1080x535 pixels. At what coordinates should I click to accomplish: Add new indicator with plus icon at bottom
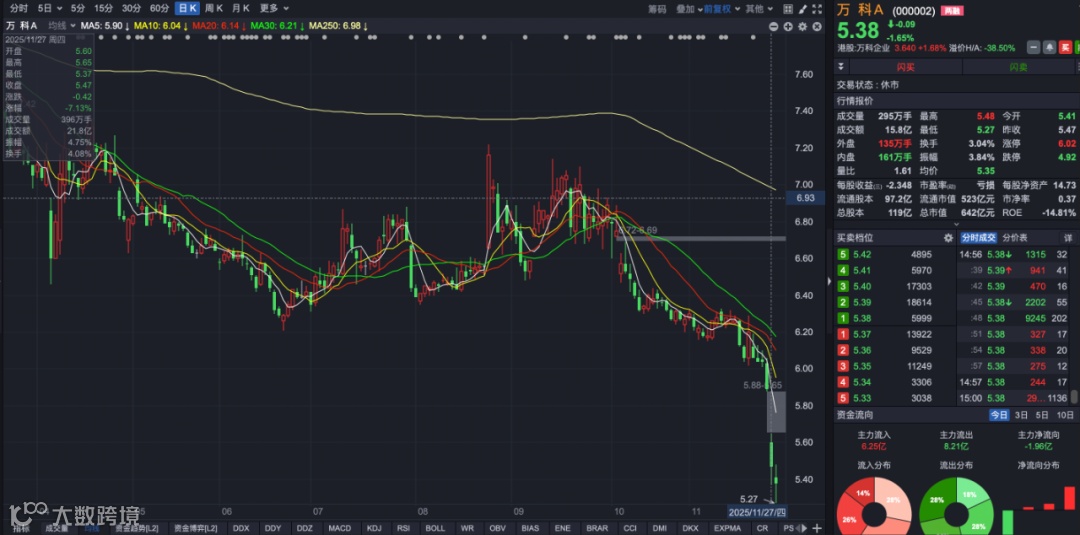[817, 529]
